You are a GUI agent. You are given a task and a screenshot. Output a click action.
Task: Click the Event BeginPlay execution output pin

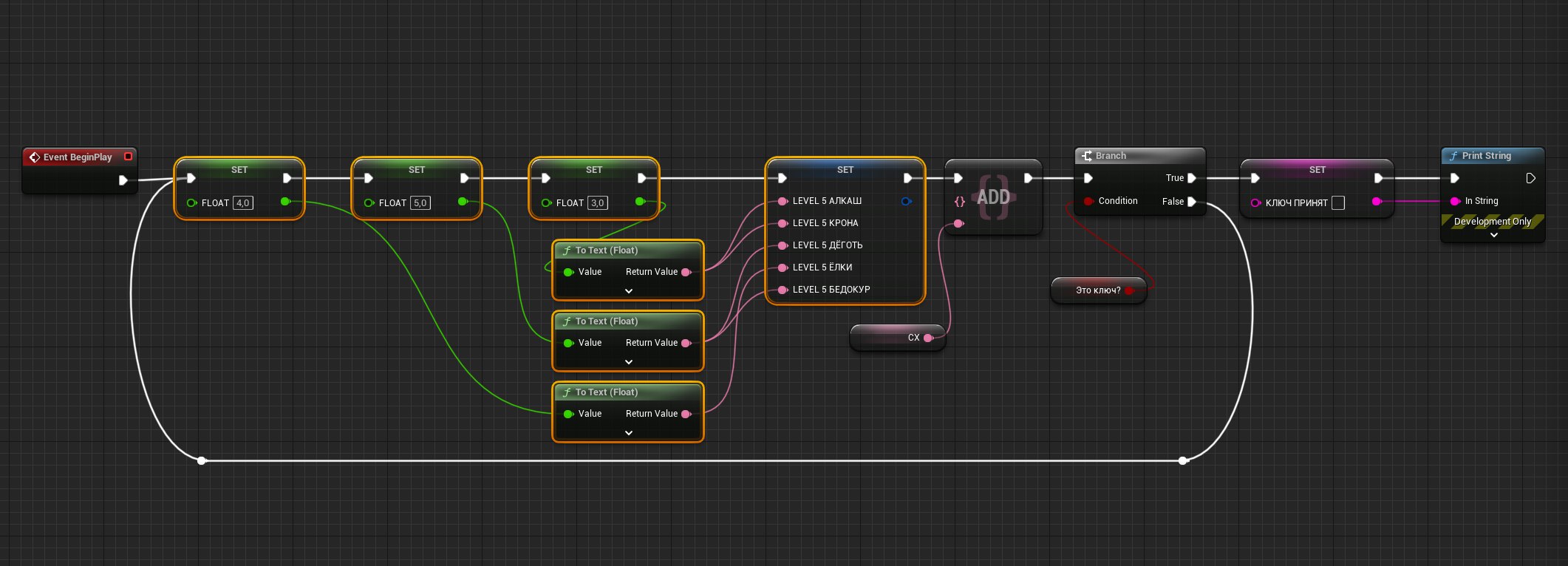point(123,180)
